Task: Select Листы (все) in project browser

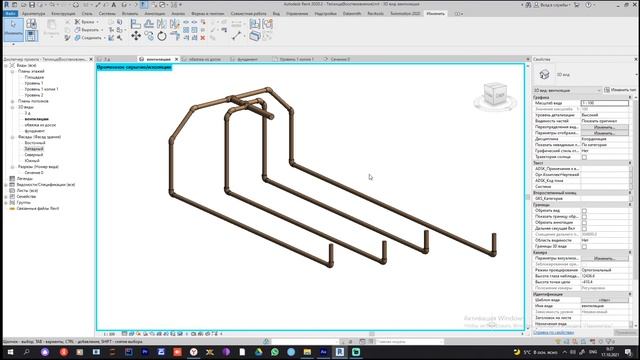Action: (x=27, y=191)
